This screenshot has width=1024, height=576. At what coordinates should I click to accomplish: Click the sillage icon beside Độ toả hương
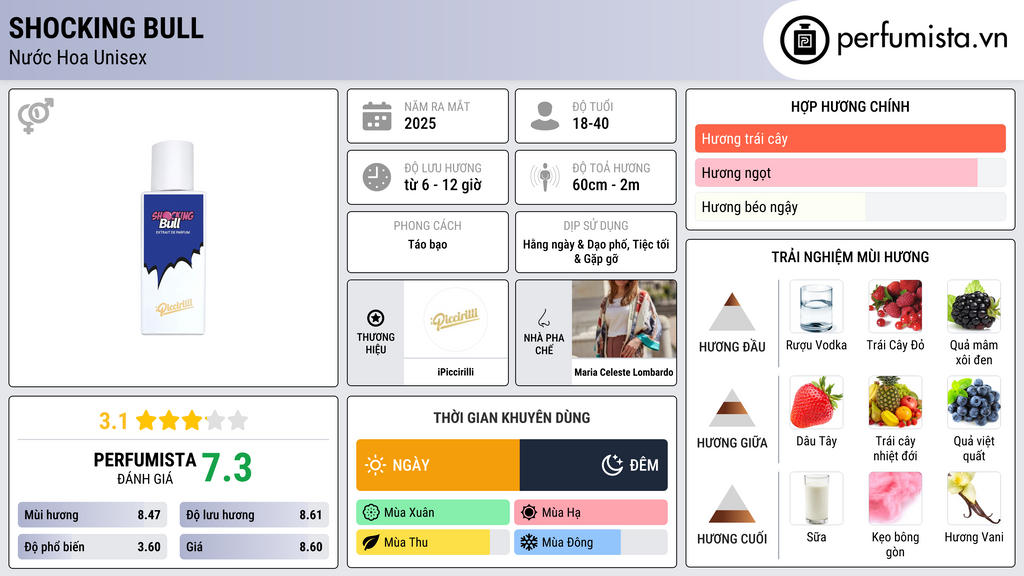click(545, 177)
